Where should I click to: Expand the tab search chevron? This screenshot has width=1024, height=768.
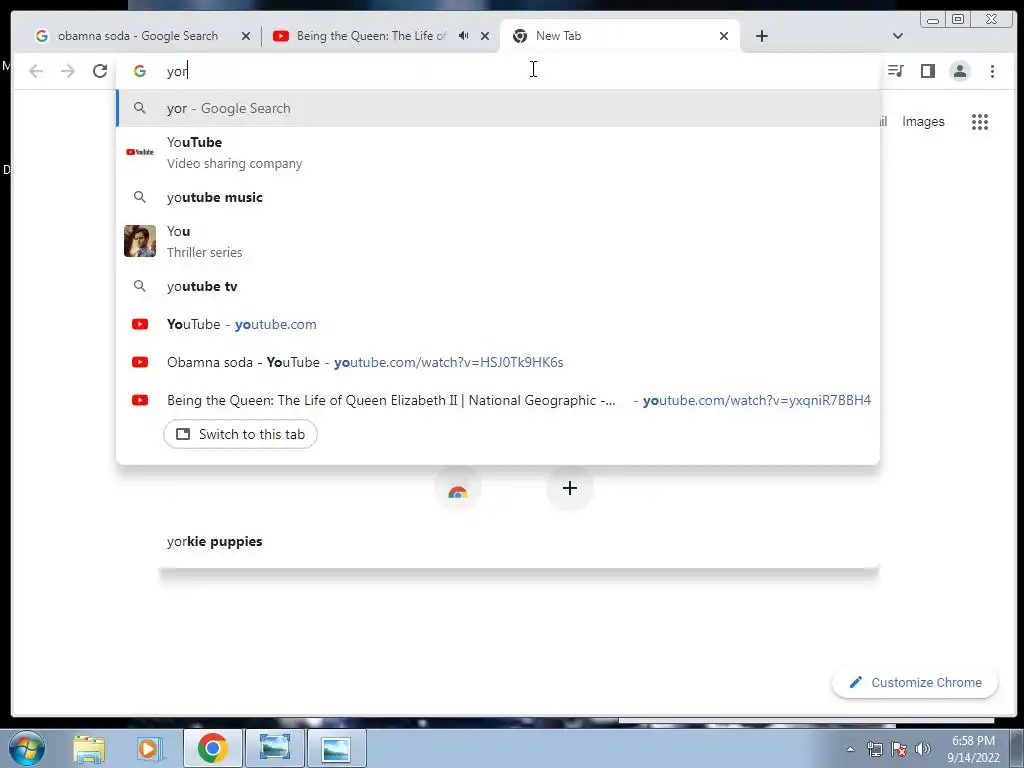897,36
